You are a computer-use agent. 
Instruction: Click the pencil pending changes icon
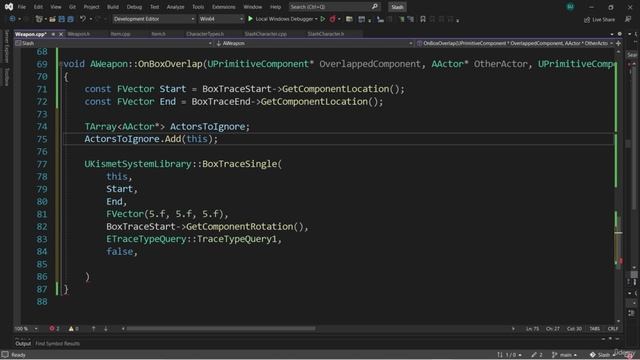pos(534,355)
